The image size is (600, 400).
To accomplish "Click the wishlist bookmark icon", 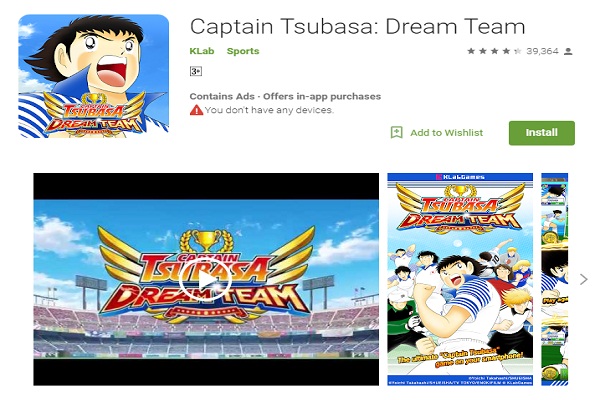I will [397, 132].
